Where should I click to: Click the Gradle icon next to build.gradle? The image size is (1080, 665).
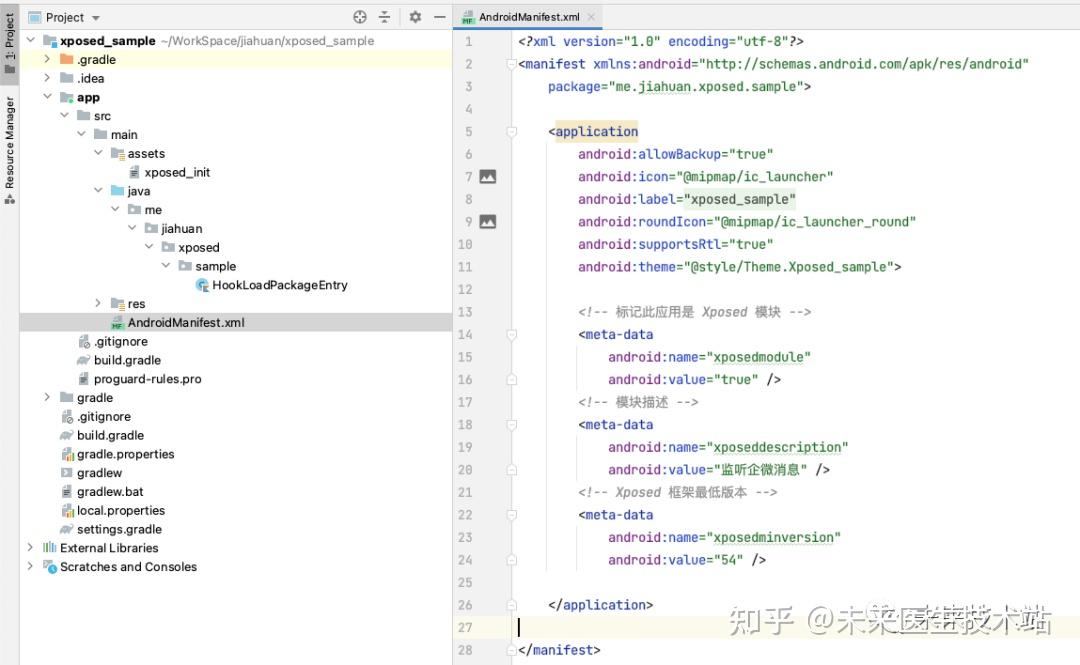(x=84, y=360)
